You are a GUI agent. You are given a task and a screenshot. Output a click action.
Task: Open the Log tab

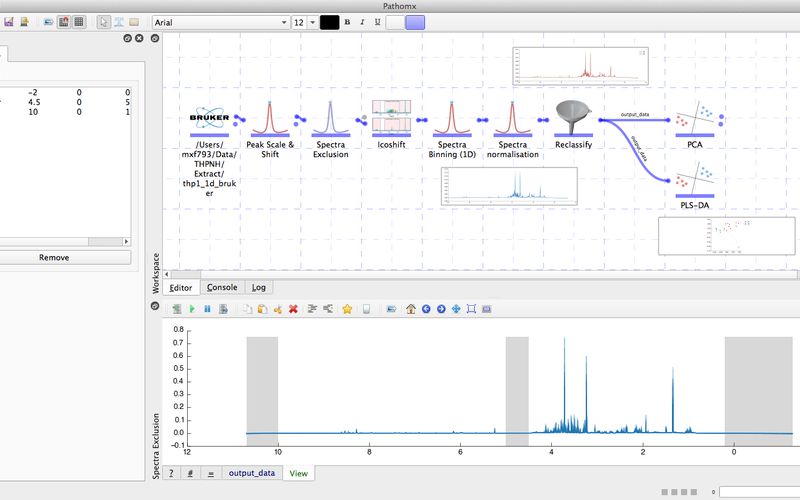[259, 288]
